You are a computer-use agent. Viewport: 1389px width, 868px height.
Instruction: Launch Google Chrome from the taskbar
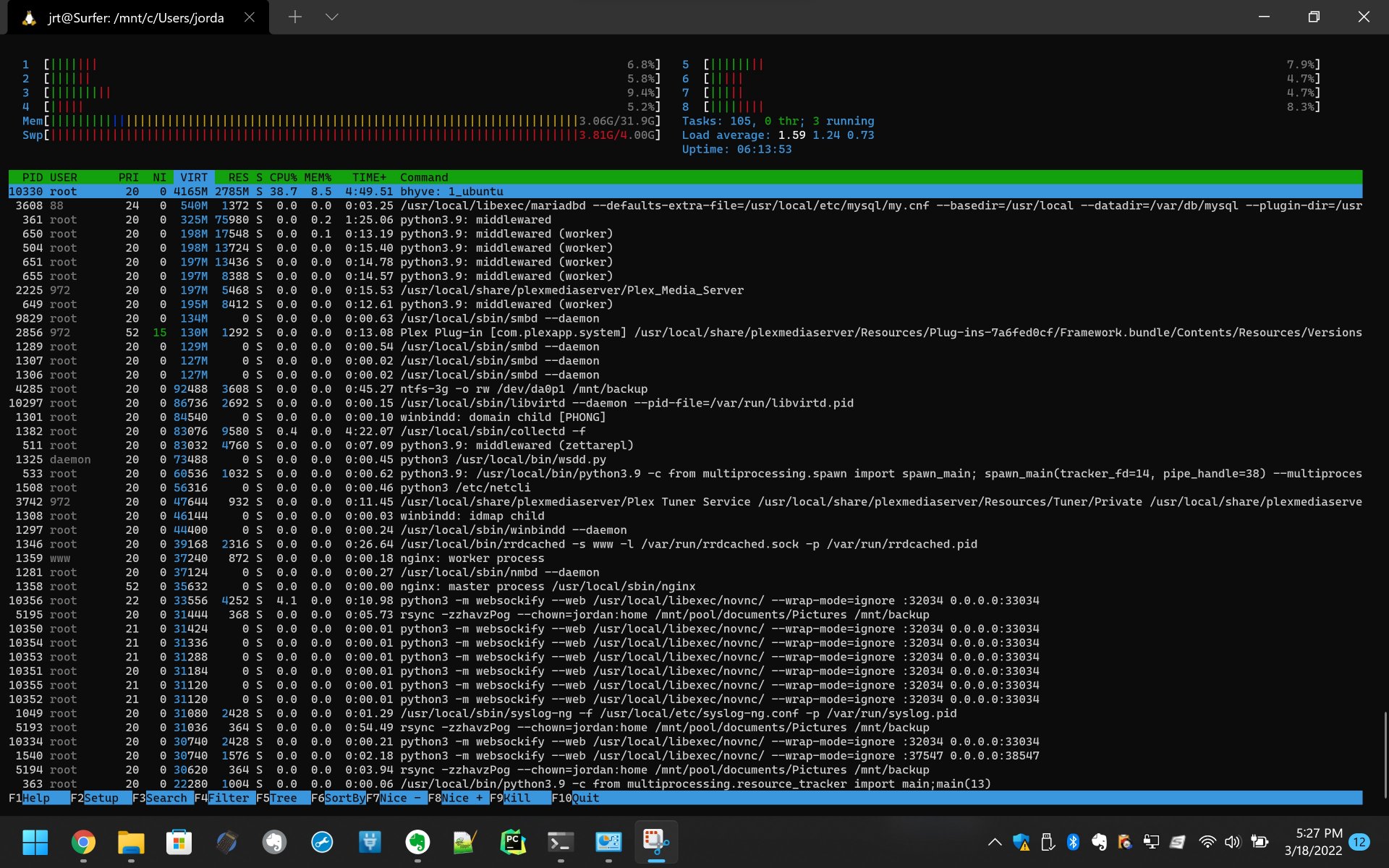tap(83, 842)
